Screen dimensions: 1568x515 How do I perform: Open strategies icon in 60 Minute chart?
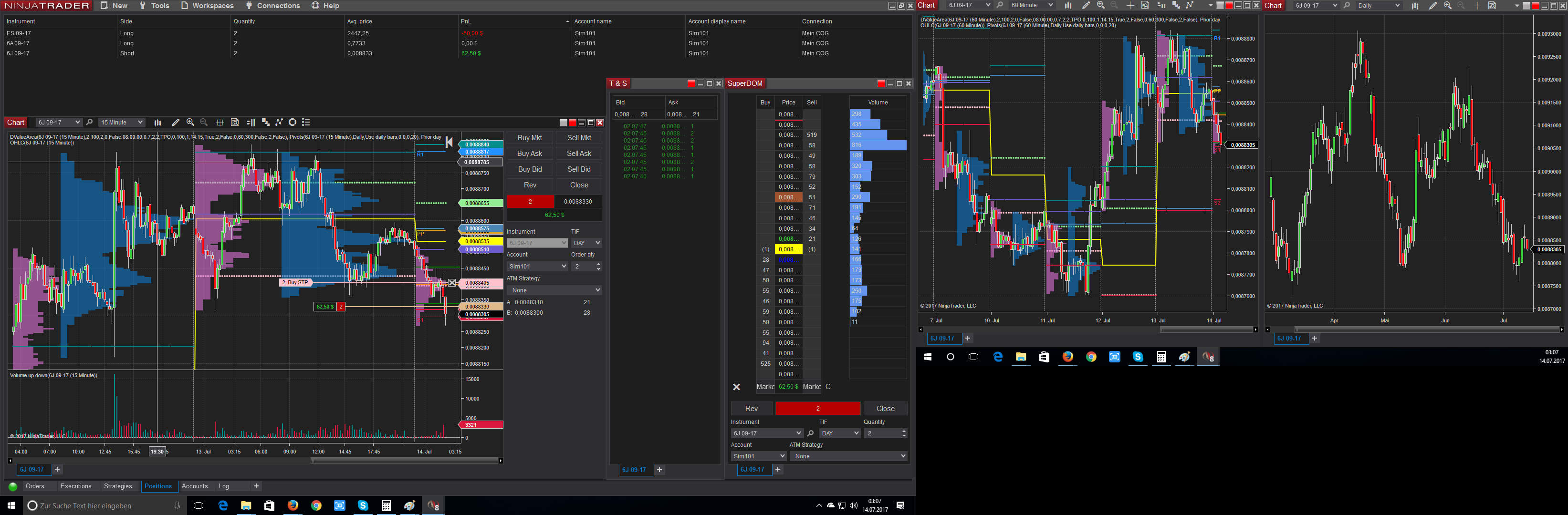pyautogui.click(x=1190, y=5)
